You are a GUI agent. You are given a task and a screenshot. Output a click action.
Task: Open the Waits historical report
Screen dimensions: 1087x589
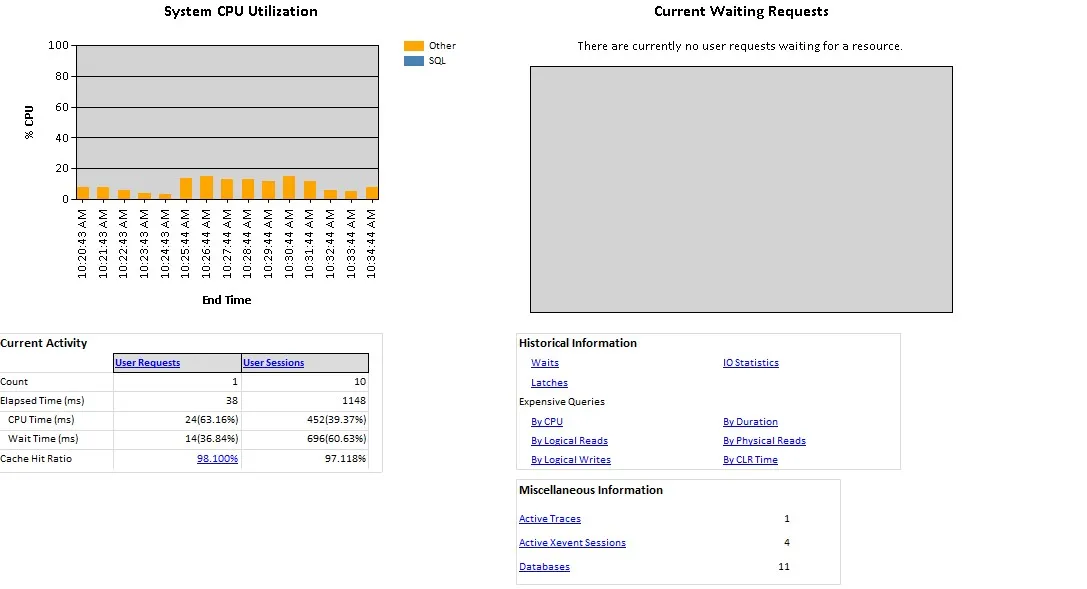pyautogui.click(x=545, y=362)
